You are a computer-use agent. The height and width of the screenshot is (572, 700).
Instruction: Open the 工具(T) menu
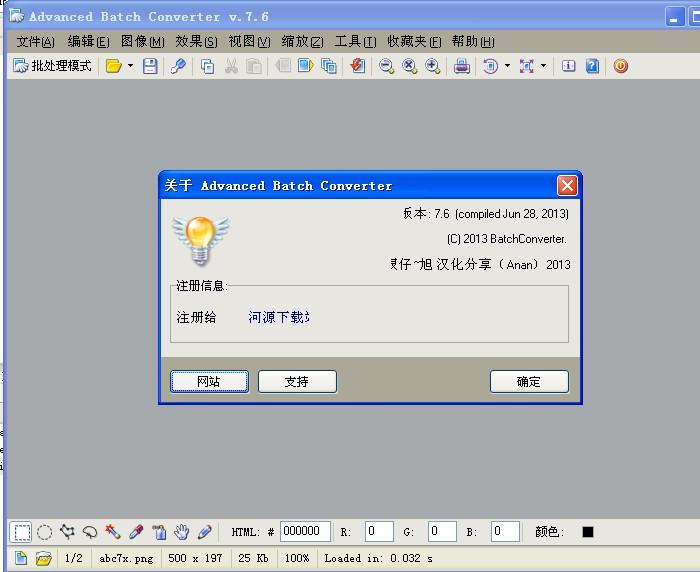click(355, 42)
